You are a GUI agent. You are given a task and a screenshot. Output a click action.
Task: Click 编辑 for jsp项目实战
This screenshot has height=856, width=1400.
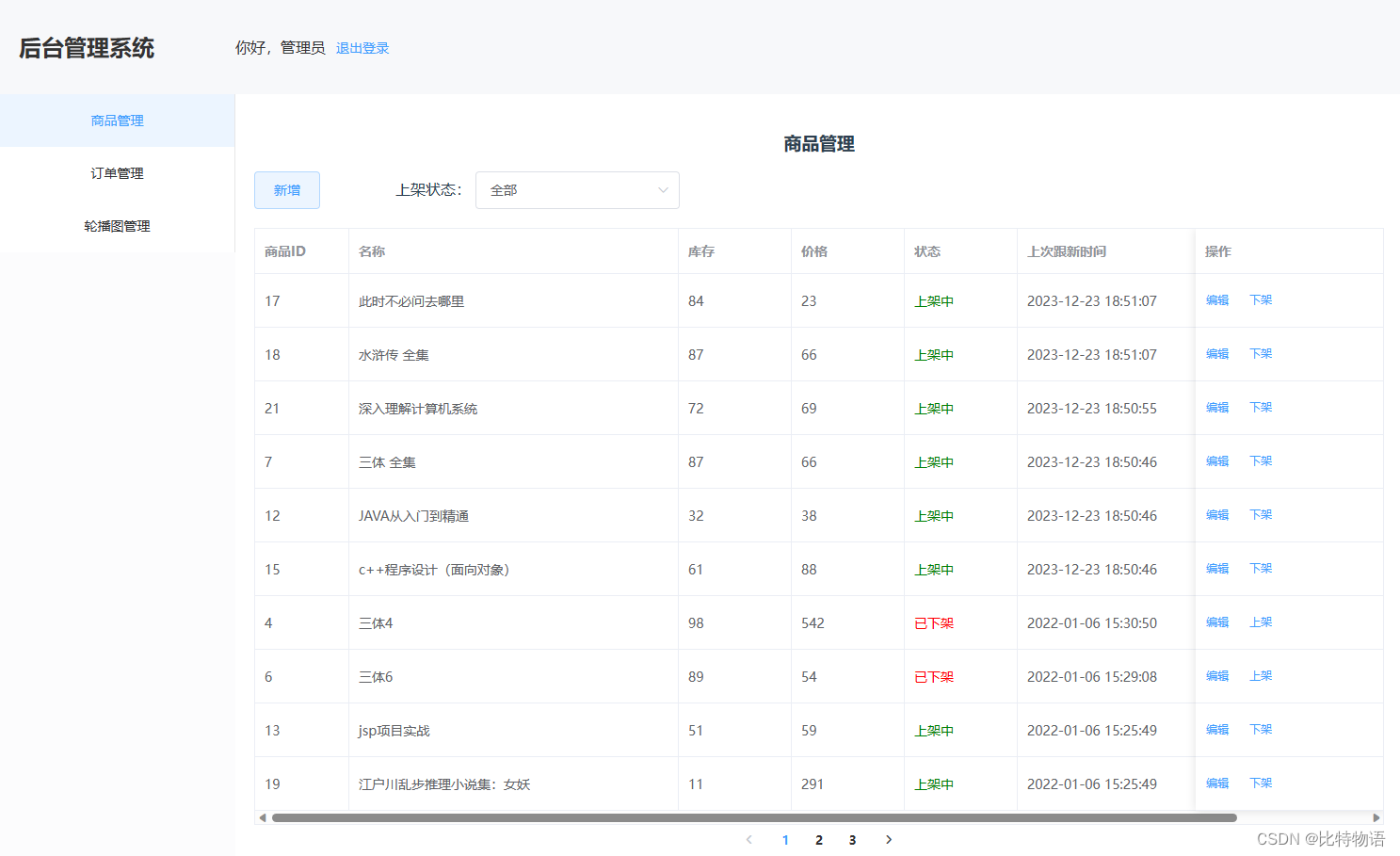[1217, 730]
